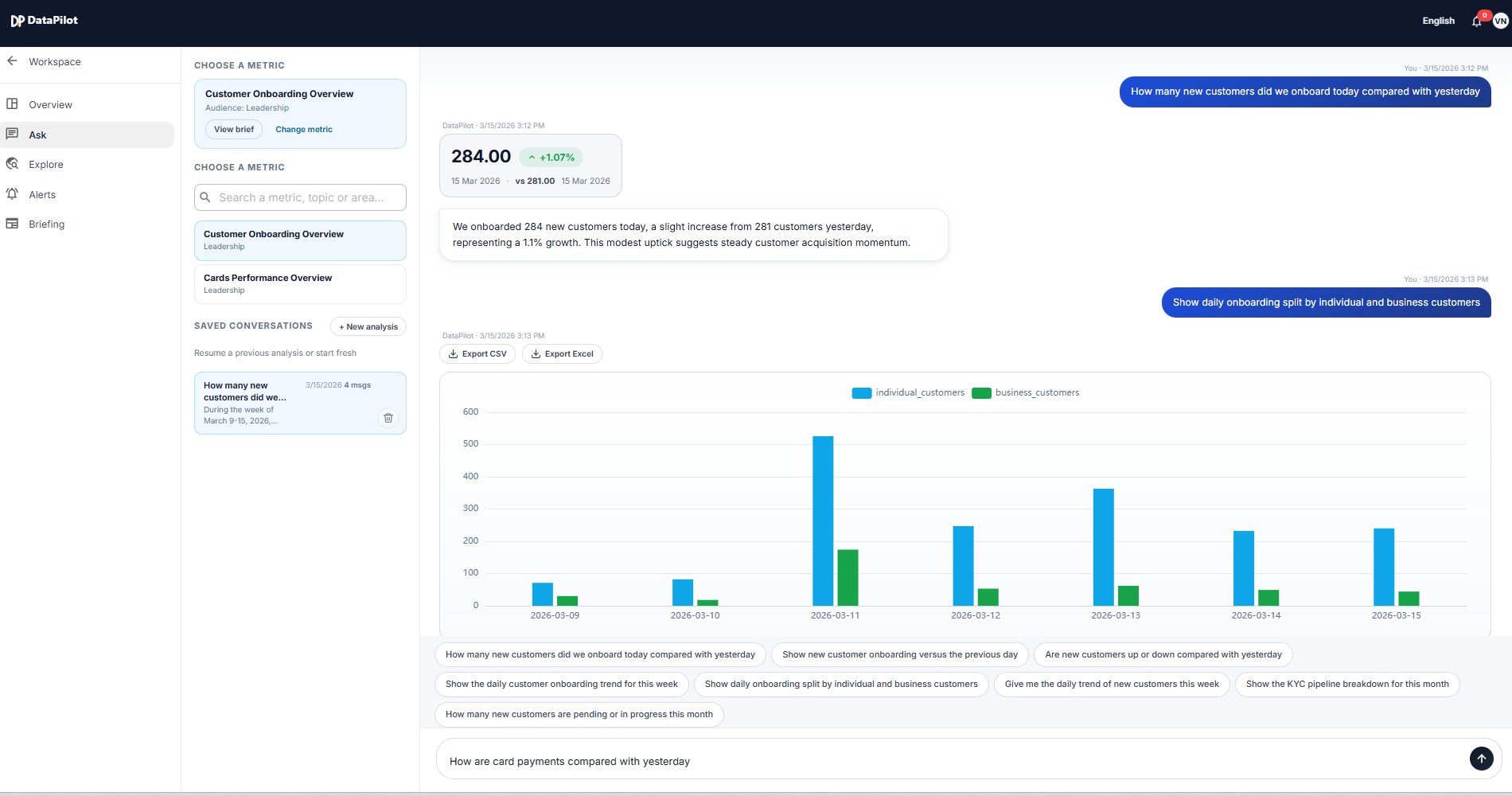
Task: Click the DataPilot logo
Action: 44,20
